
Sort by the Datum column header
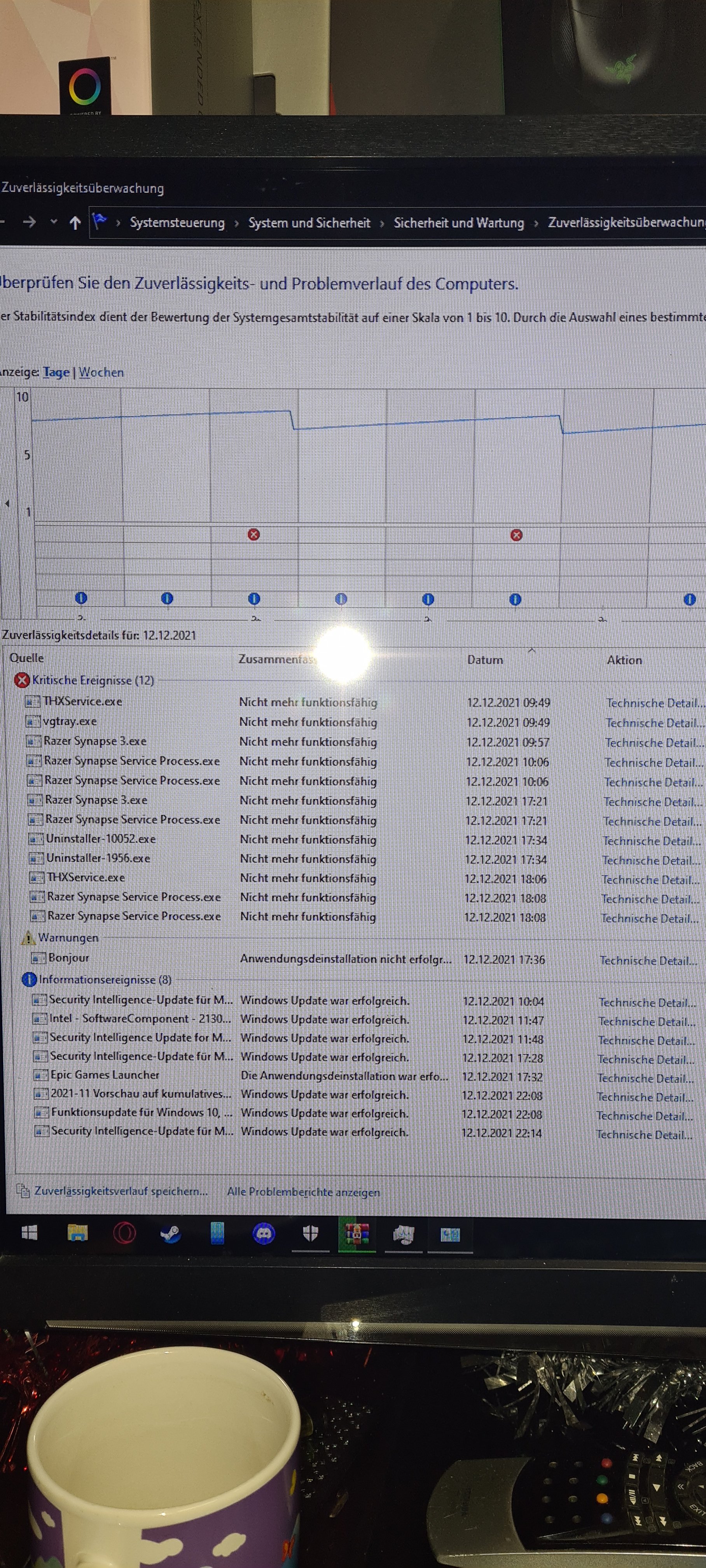(485, 660)
